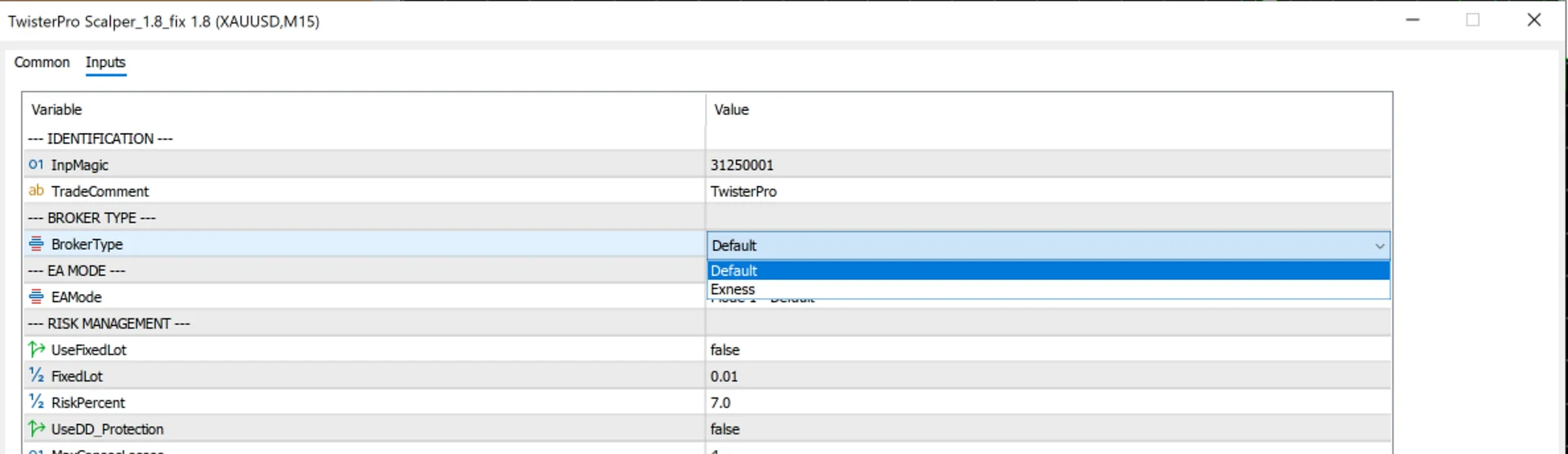Viewport: 1568px width, 454px height.
Task: Click the UseFixedLot boolean icon
Action: click(x=36, y=349)
